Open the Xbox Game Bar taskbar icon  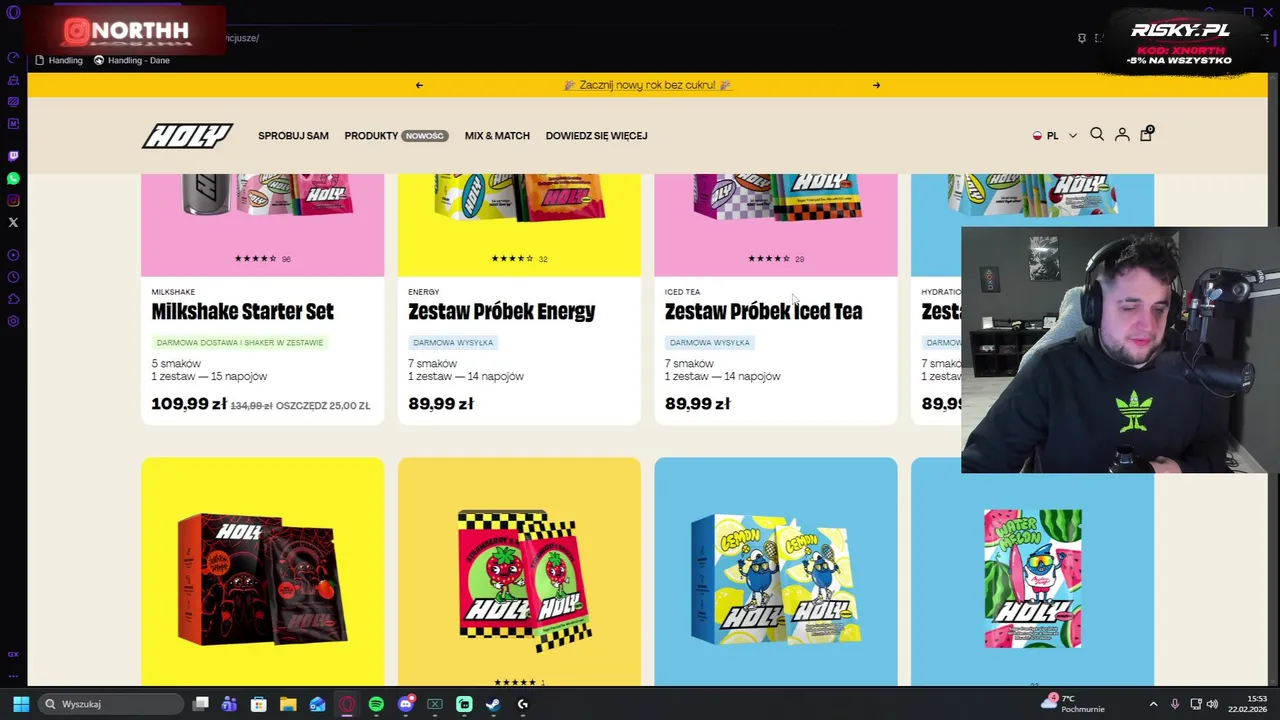(435, 704)
